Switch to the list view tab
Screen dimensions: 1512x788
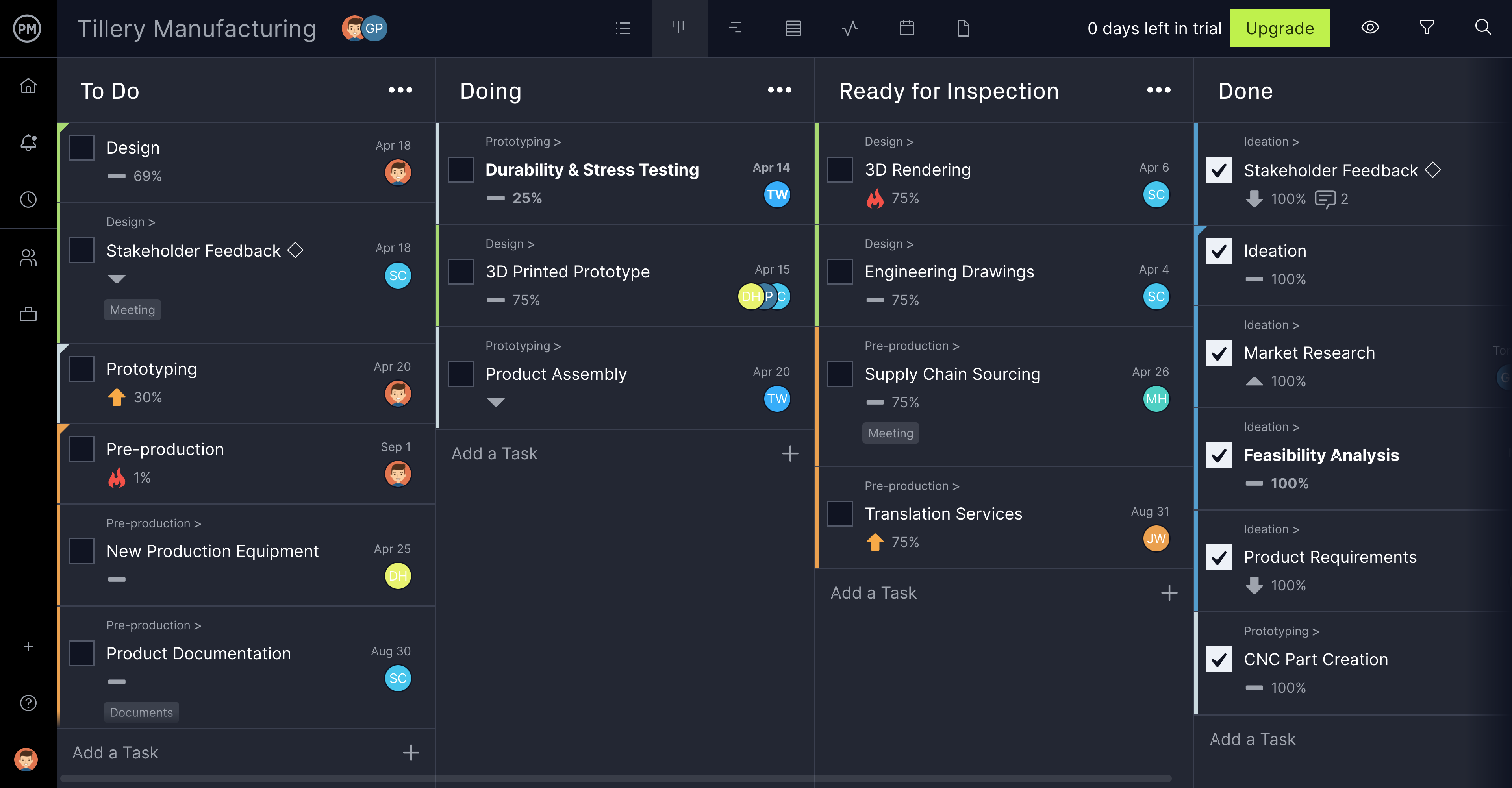pyautogui.click(x=623, y=28)
